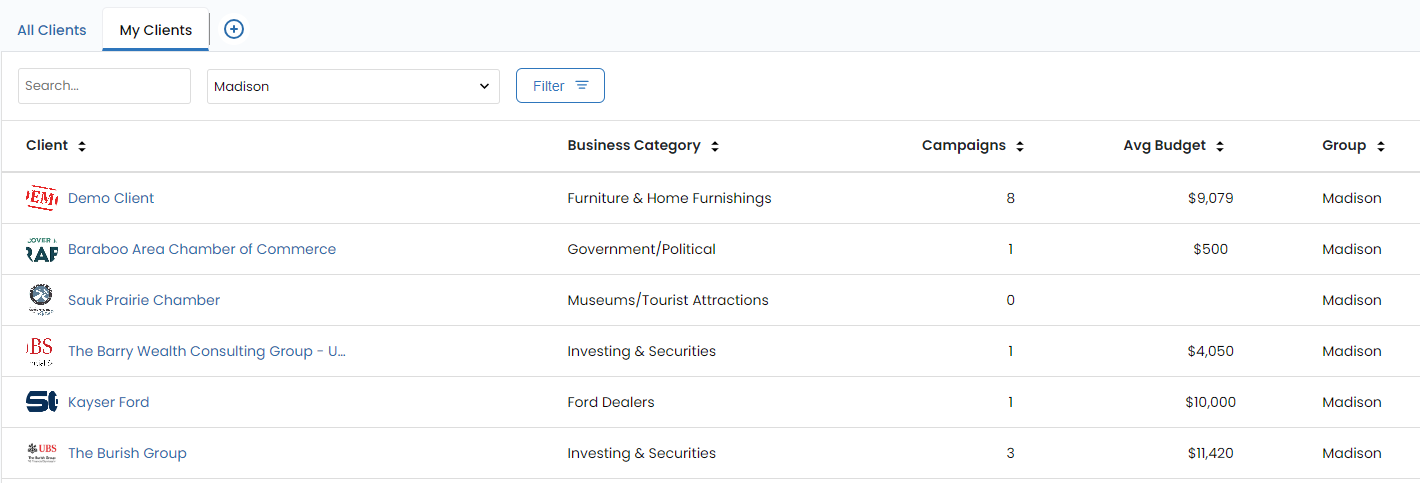Sort by Business Category column arrows
1420x483 pixels.
(x=715, y=146)
